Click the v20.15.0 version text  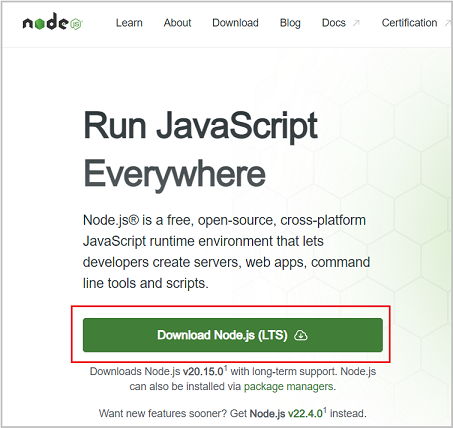tap(203, 371)
